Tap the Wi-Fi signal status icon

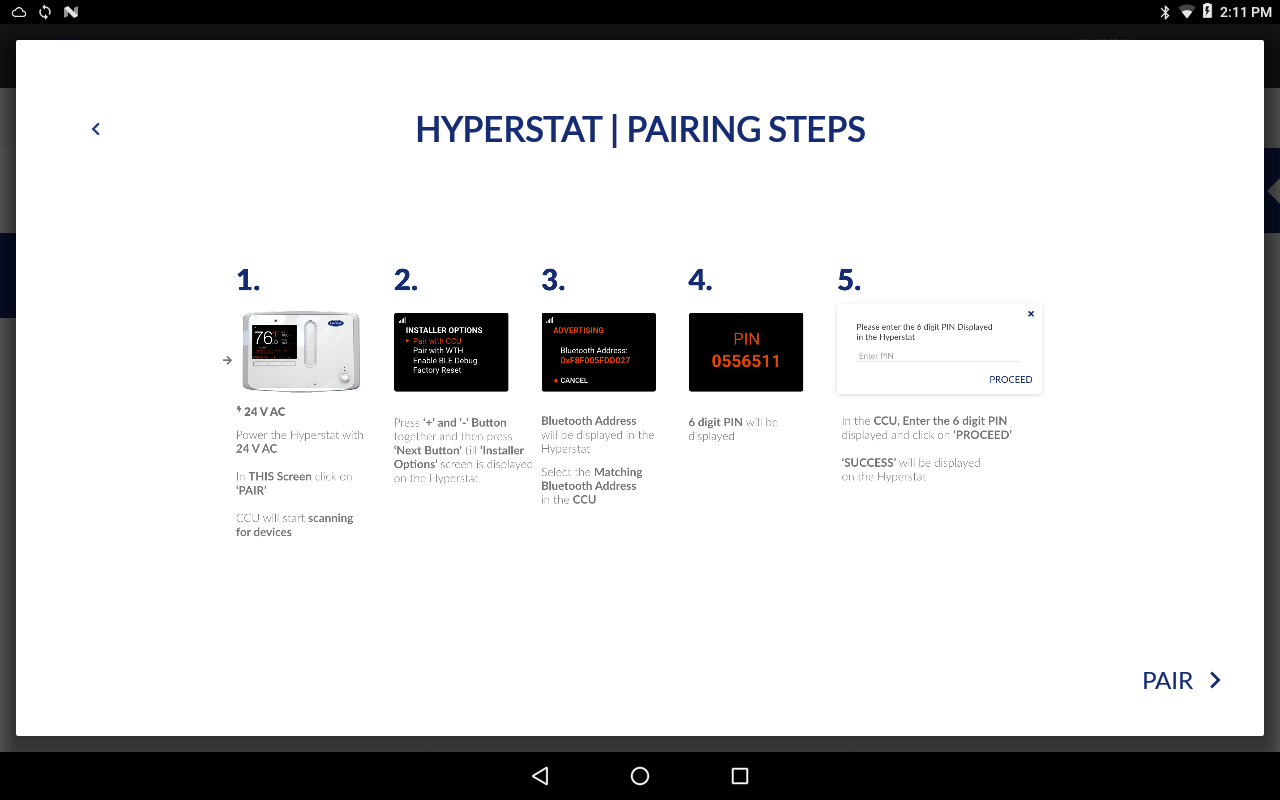click(x=1187, y=12)
